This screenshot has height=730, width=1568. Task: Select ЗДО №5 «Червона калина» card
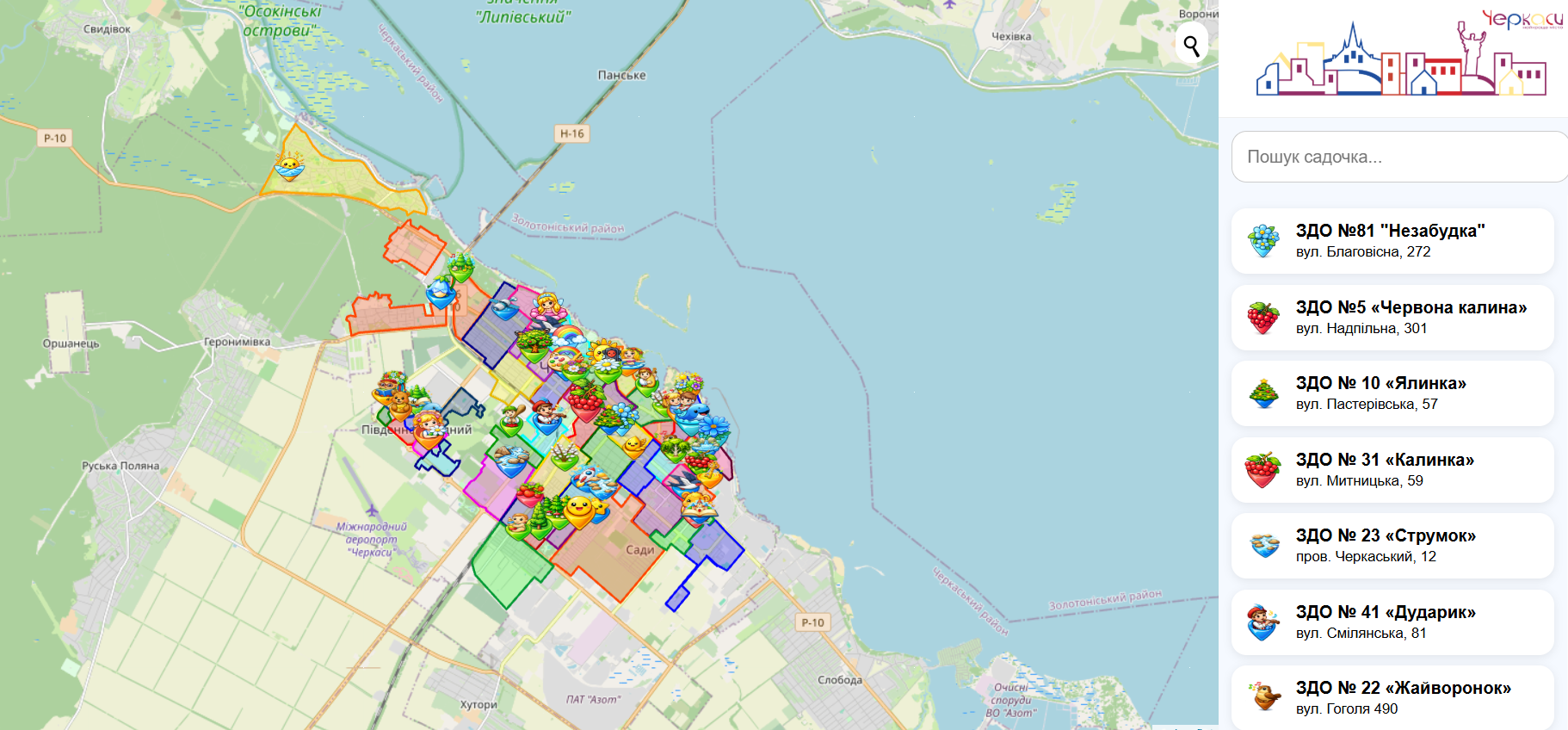(x=1392, y=318)
